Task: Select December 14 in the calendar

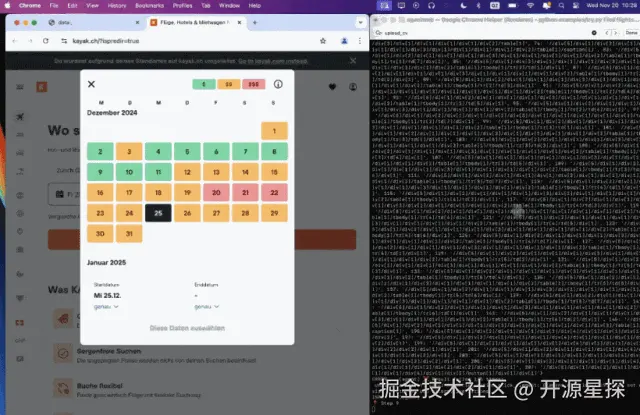Action: 245,172
